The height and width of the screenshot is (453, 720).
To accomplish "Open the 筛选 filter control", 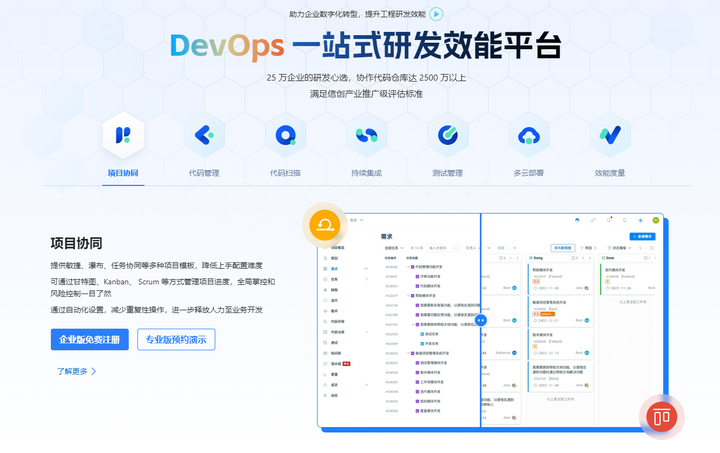I will point(588,248).
